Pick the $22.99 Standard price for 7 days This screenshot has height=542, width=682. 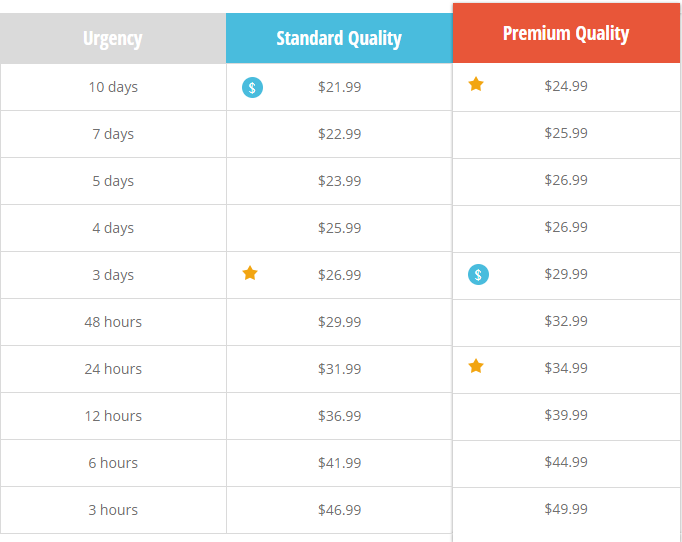pyautogui.click(x=339, y=134)
